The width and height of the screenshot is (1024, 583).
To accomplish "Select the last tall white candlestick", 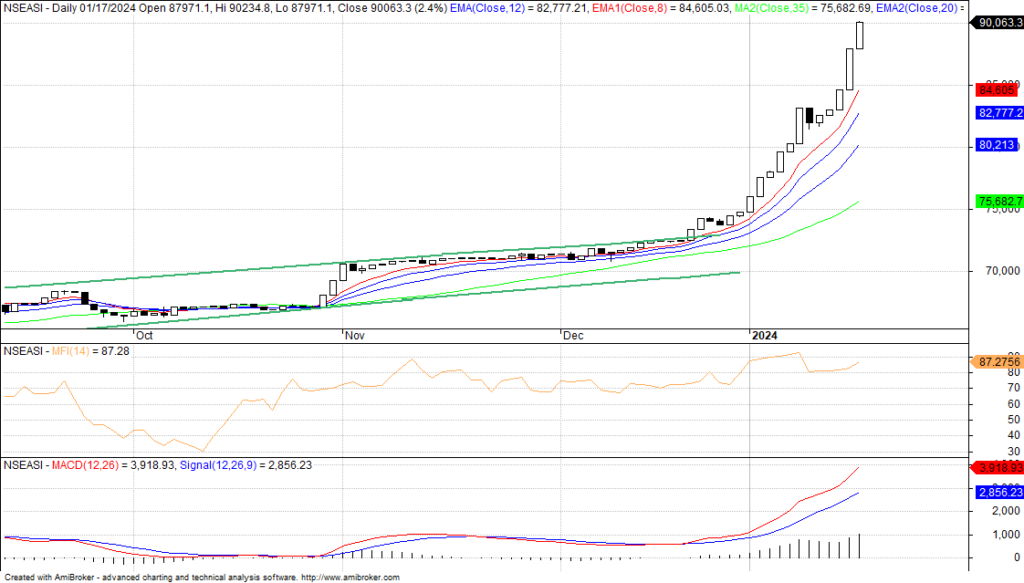I will pos(860,35).
